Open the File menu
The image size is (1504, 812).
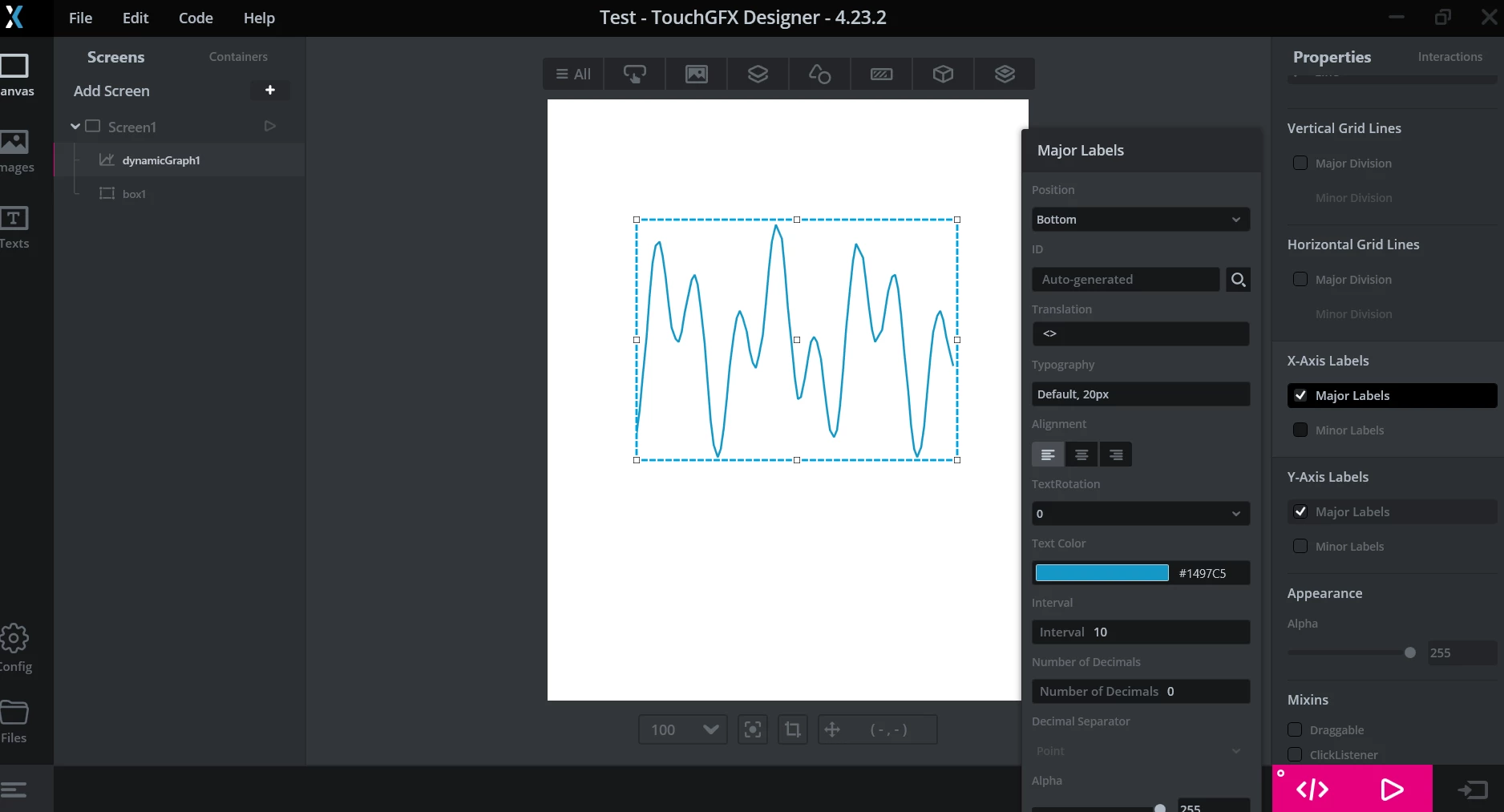click(80, 18)
